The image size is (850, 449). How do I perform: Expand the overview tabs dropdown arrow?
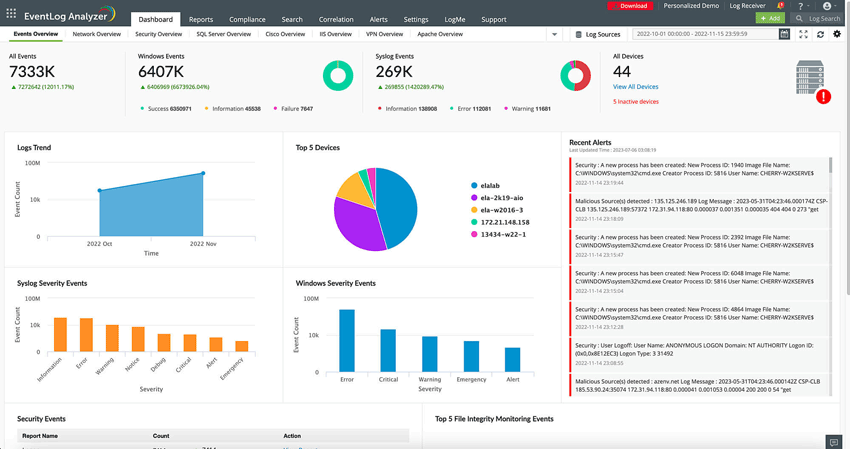(554, 34)
